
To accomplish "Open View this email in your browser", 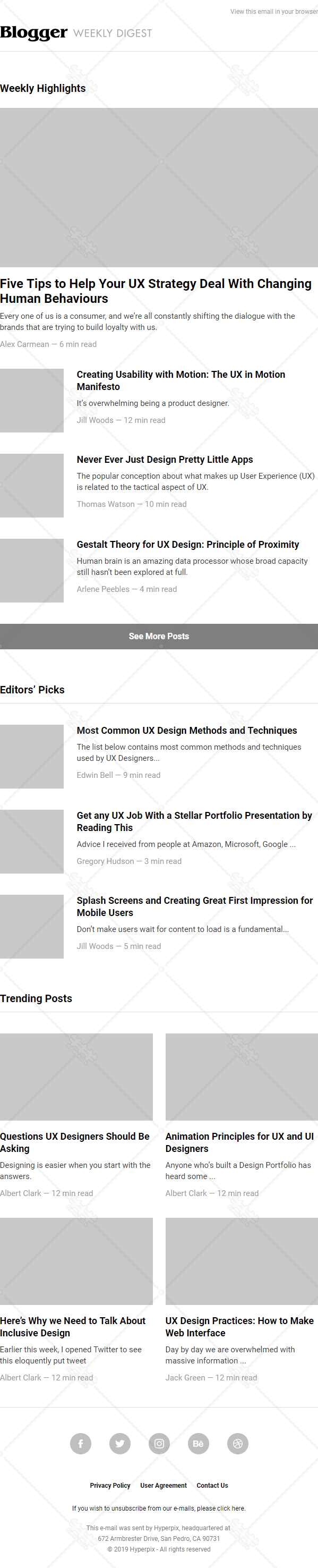I will (273, 12).
